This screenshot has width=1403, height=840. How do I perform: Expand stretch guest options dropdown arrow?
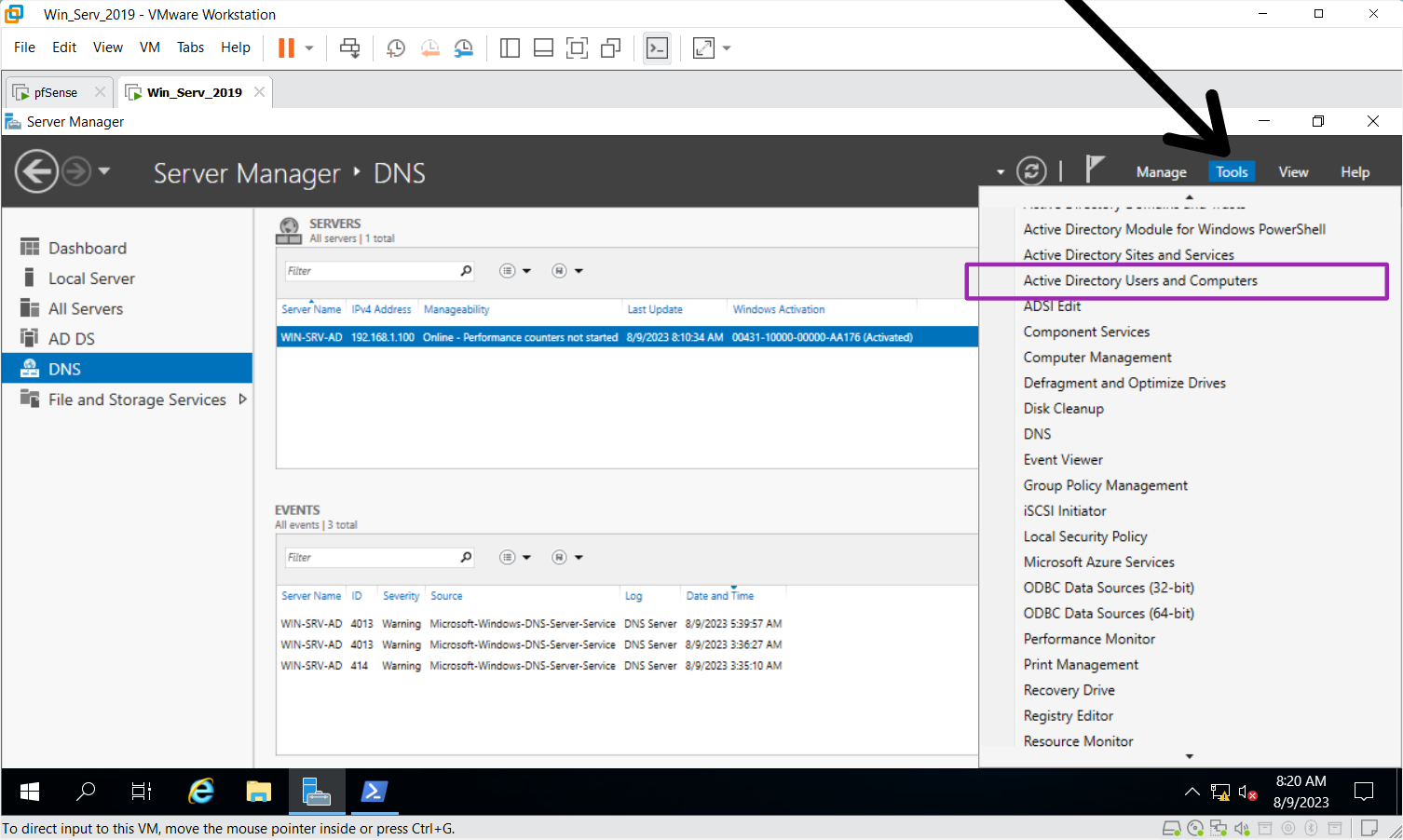[727, 47]
